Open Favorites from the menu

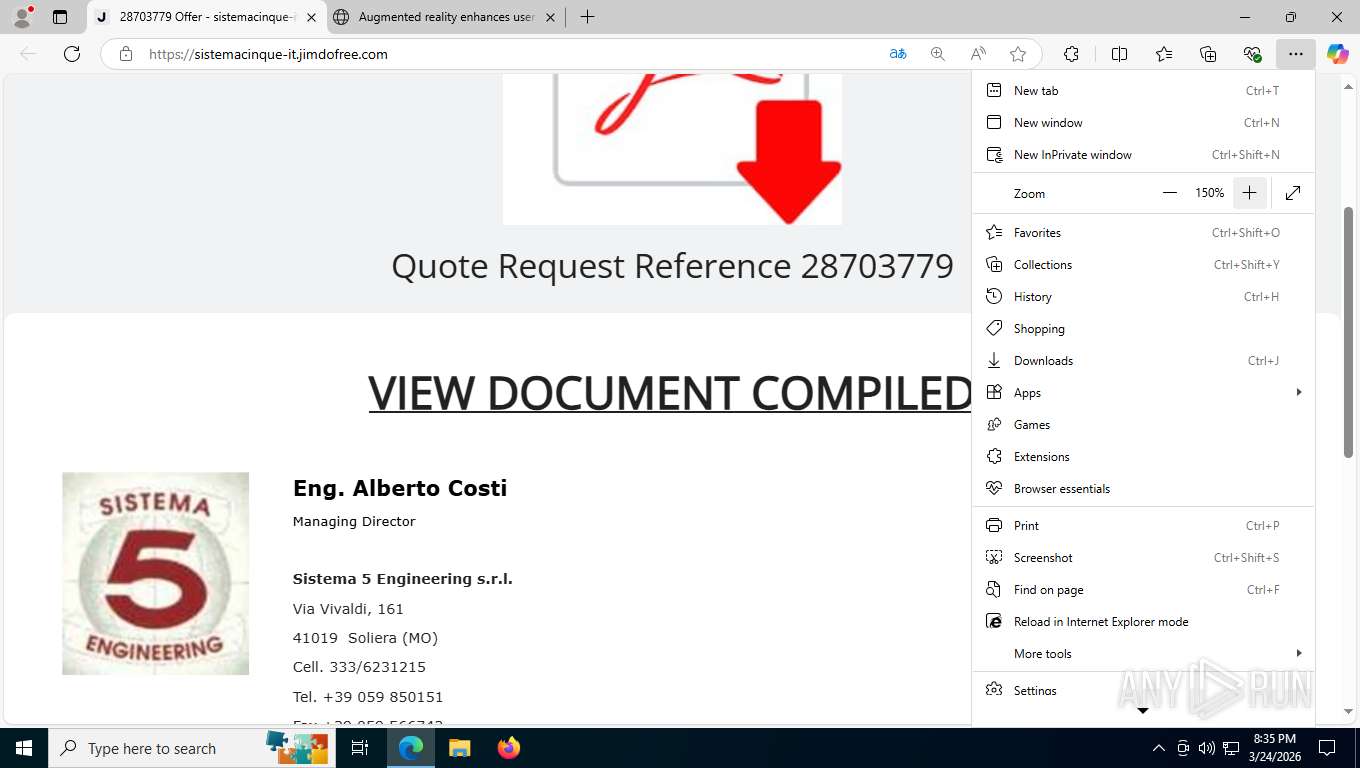point(1143,232)
